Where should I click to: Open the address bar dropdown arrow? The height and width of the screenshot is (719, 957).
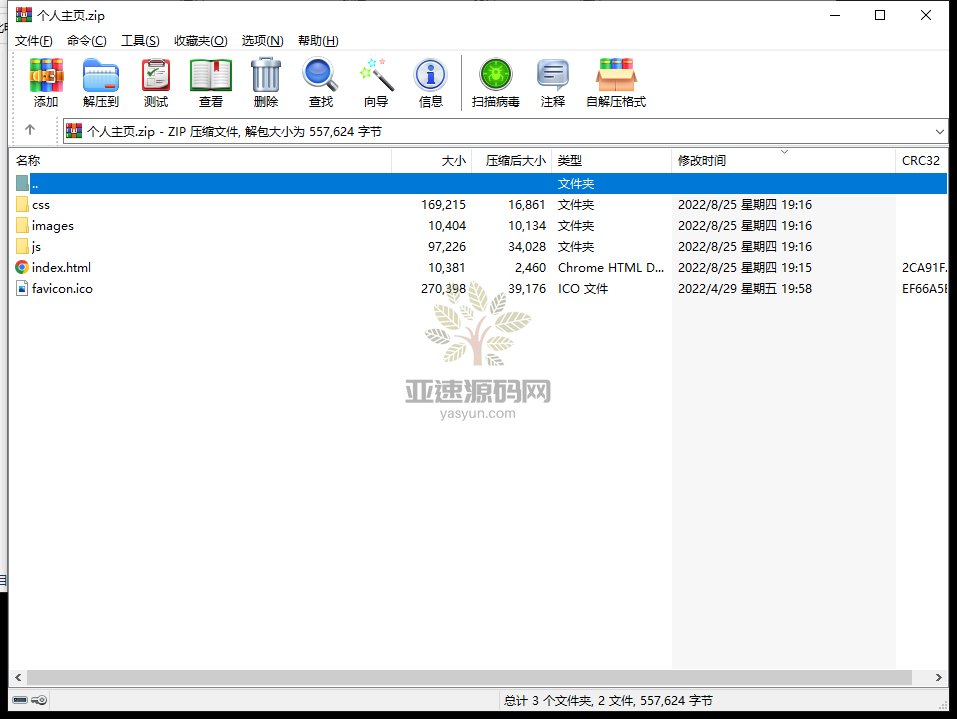point(941,130)
